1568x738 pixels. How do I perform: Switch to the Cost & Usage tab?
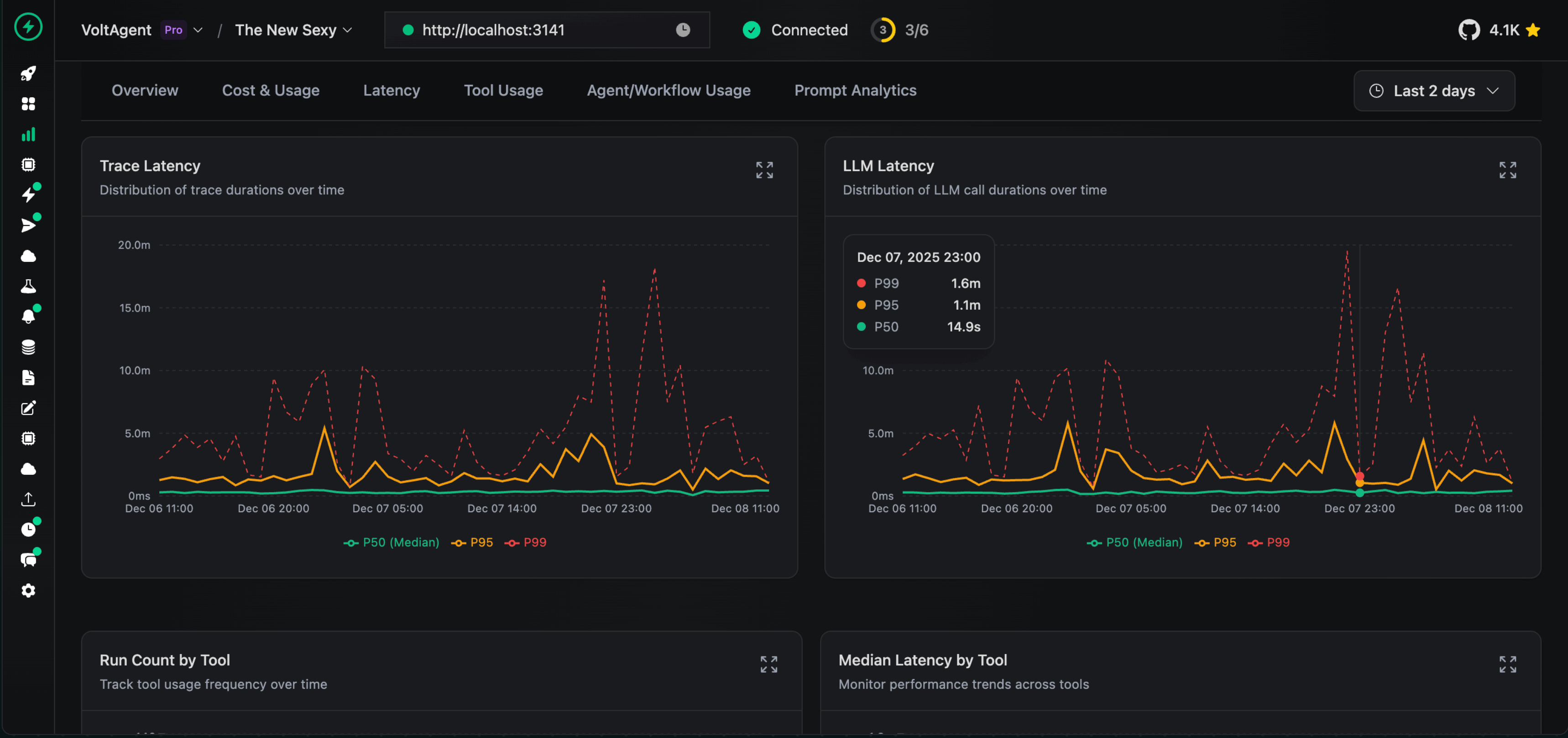270,90
